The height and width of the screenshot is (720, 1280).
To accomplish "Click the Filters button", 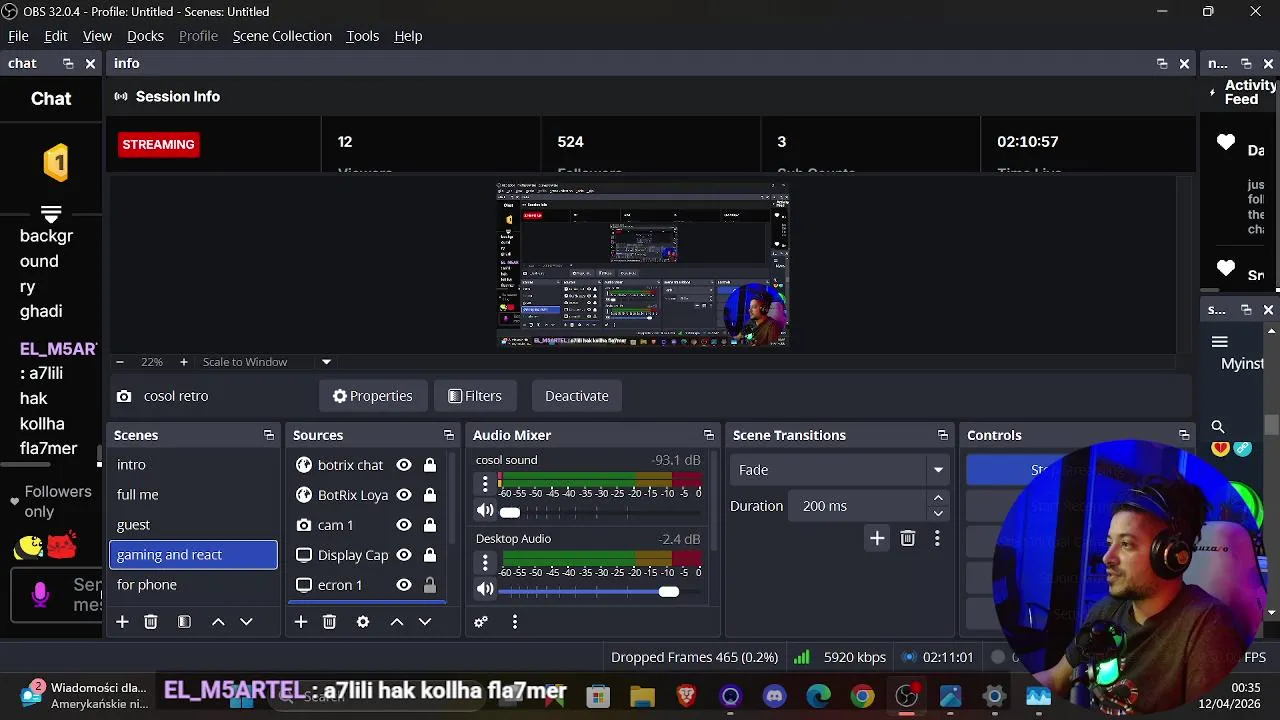I will tap(475, 396).
